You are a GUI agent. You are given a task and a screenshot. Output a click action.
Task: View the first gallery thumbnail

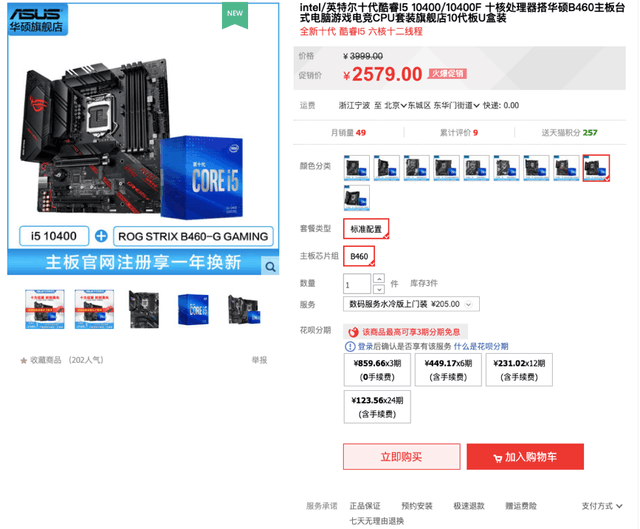[x=44, y=309]
